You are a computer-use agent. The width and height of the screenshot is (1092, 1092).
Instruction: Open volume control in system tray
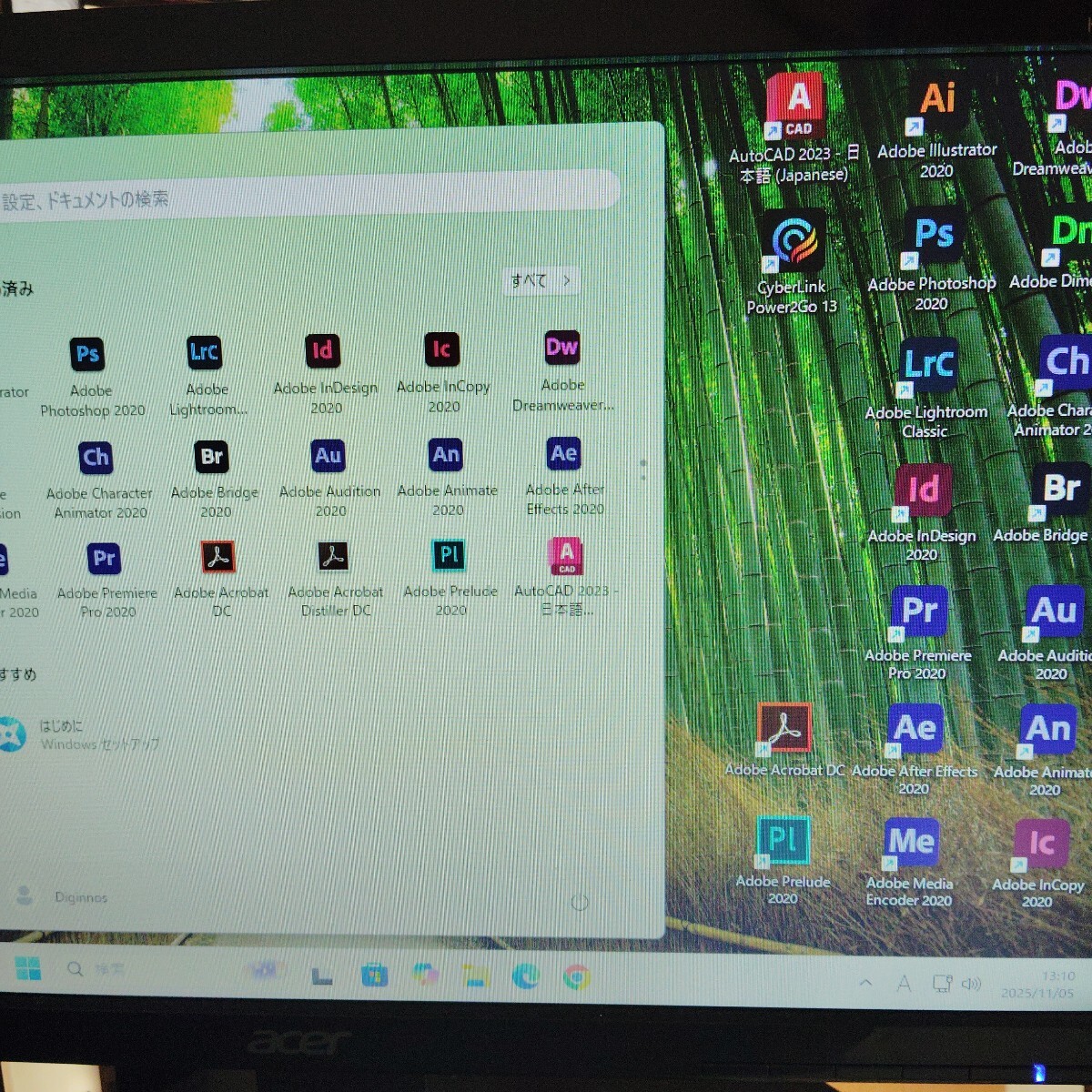click(x=971, y=984)
